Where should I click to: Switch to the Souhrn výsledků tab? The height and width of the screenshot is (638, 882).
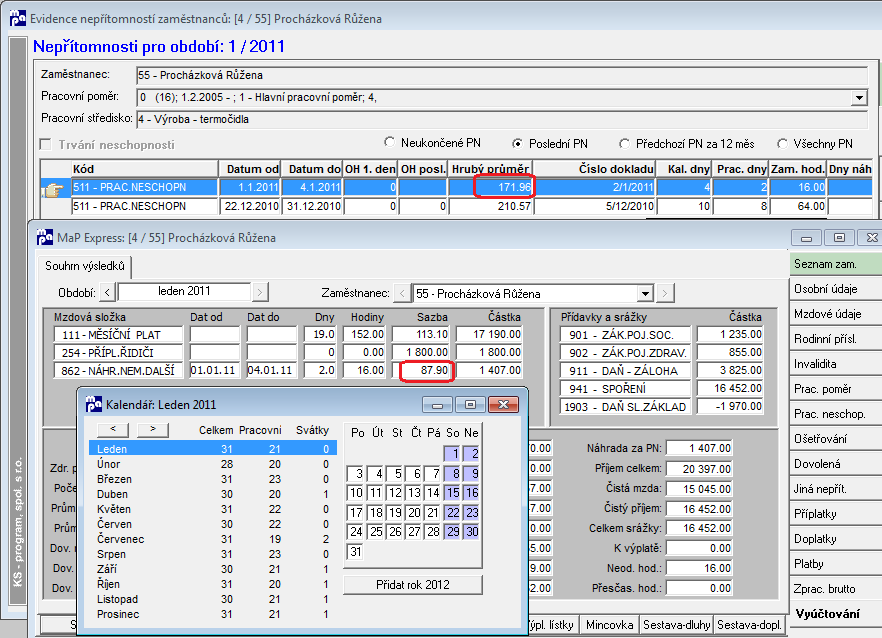click(85, 266)
